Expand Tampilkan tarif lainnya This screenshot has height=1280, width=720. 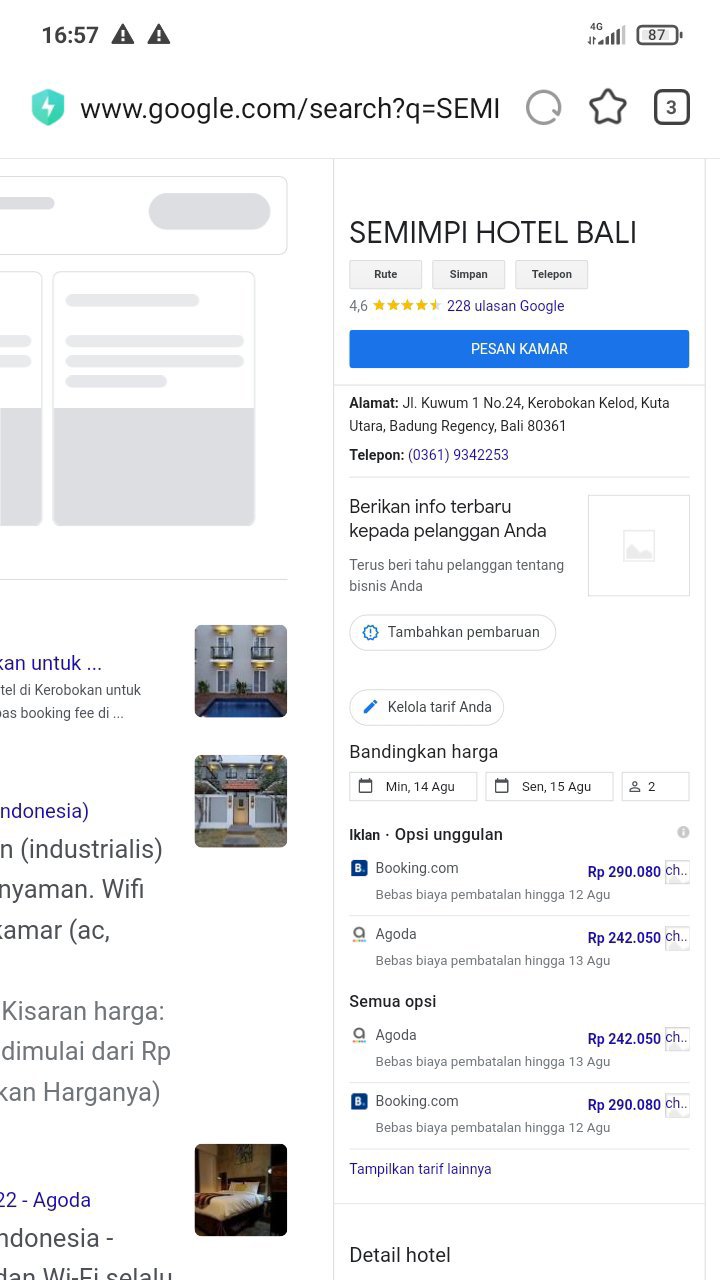coord(420,1169)
